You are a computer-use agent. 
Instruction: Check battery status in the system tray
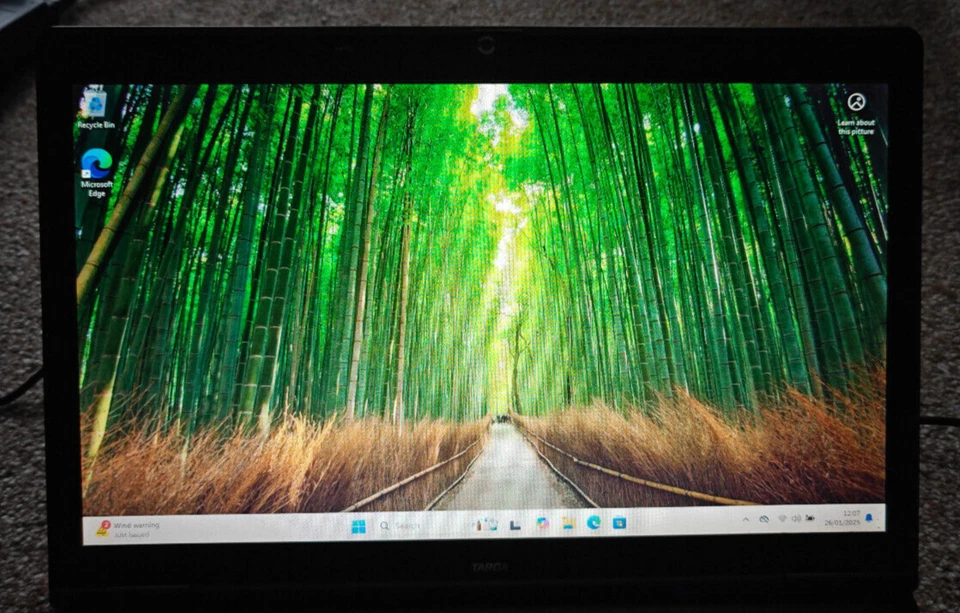(810, 518)
